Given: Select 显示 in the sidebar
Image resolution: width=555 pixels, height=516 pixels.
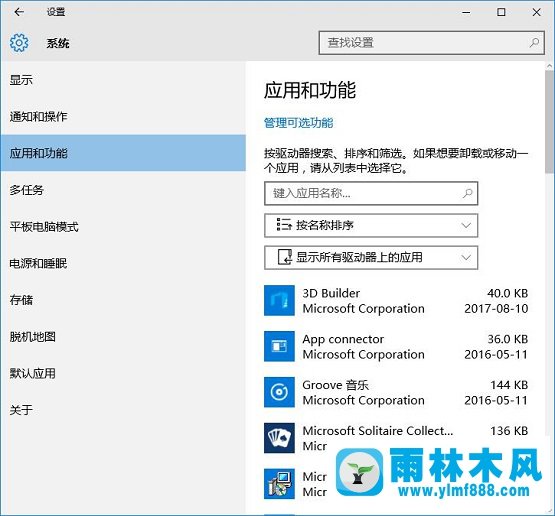Looking at the screenshot, I should (x=123, y=80).
